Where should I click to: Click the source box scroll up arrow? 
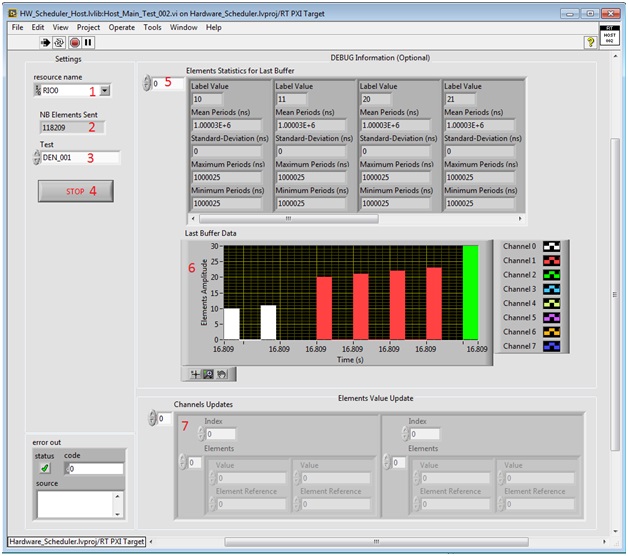(x=118, y=496)
